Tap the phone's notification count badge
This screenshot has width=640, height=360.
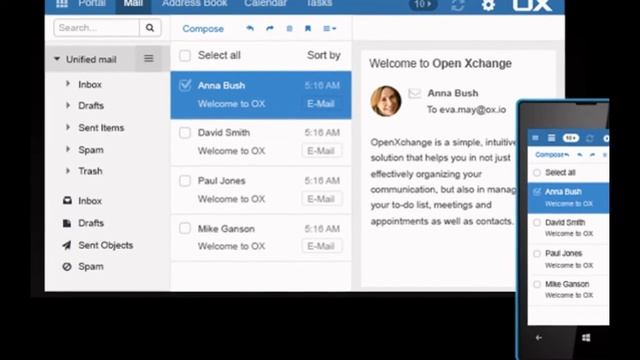571,138
